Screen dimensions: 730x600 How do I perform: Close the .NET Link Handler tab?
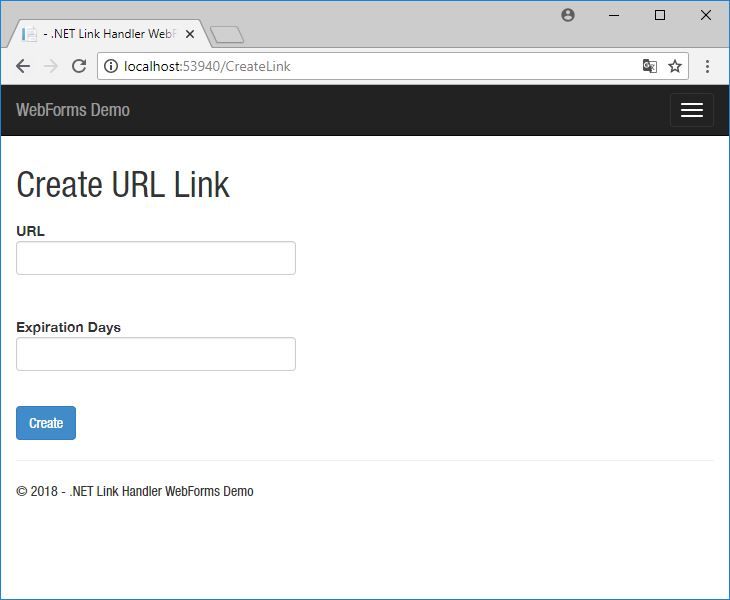tap(189, 34)
